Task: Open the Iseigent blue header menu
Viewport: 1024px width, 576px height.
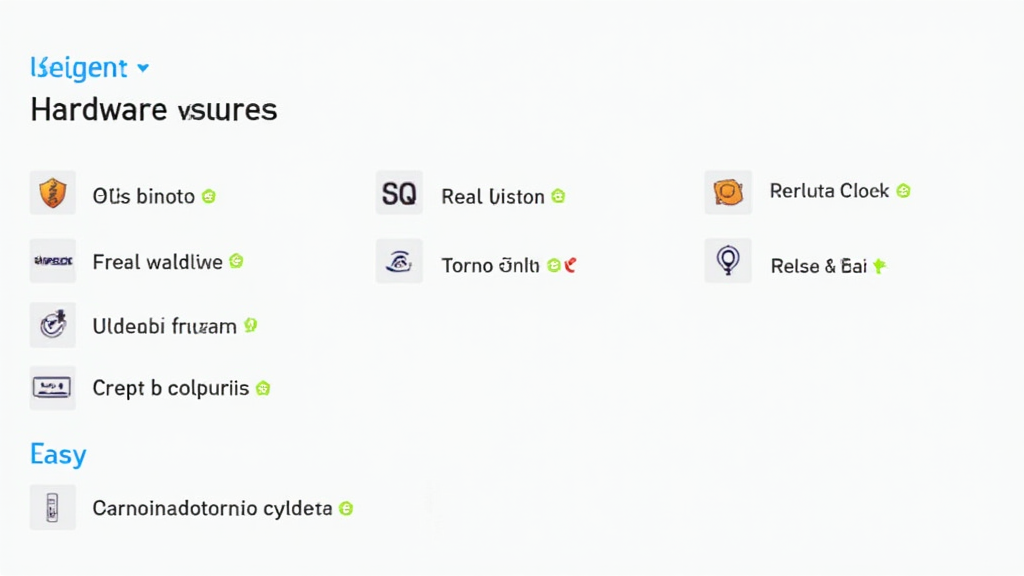Action: pyautogui.click(x=79, y=68)
